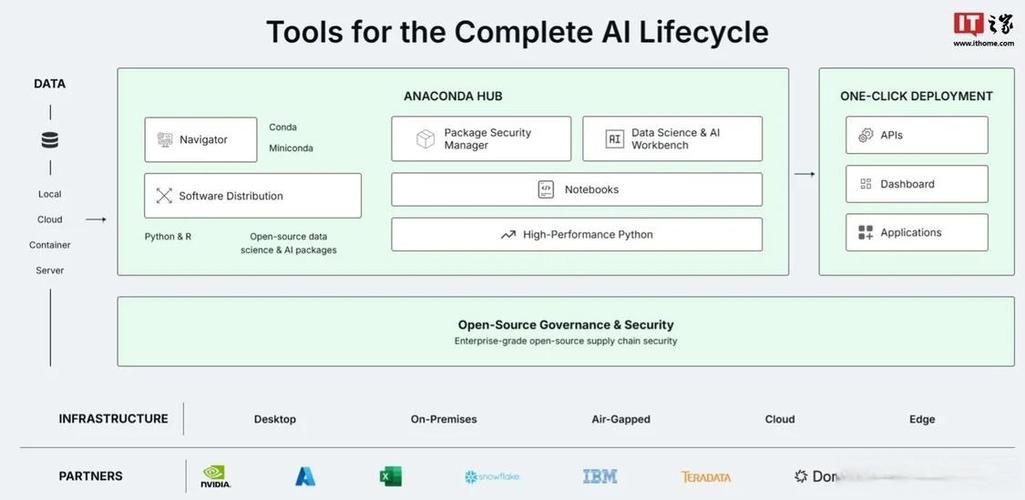The image size is (1025, 500).
Task: Click the Cloud data source label
Action: click(x=50, y=220)
